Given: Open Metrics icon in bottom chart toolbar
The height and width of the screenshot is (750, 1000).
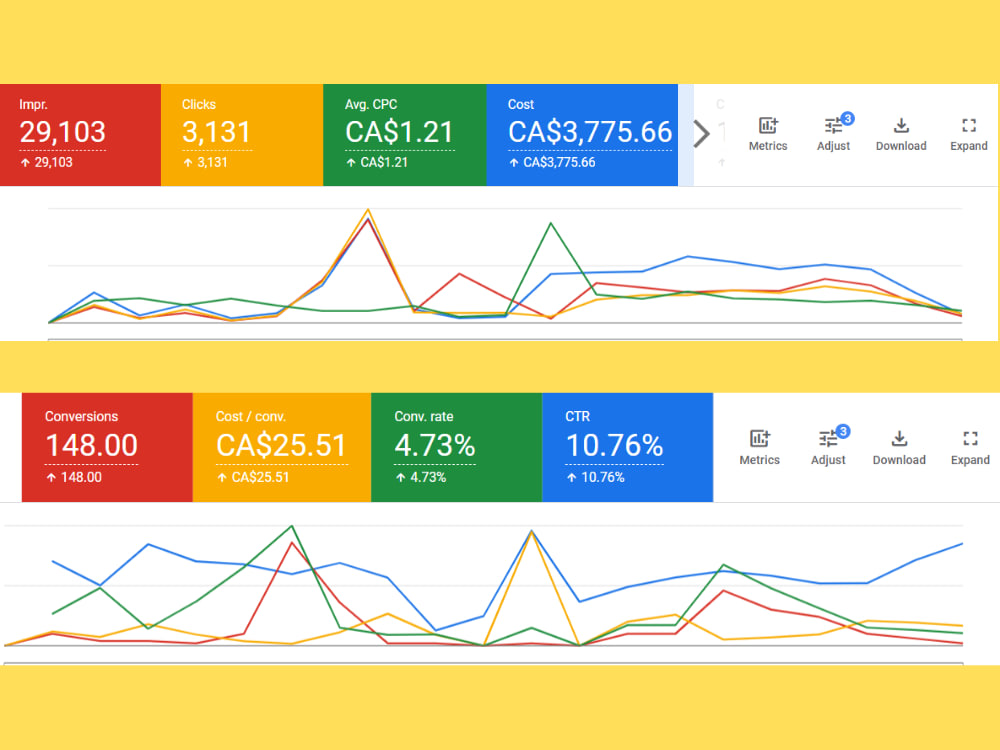Looking at the screenshot, I should click(x=759, y=439).
